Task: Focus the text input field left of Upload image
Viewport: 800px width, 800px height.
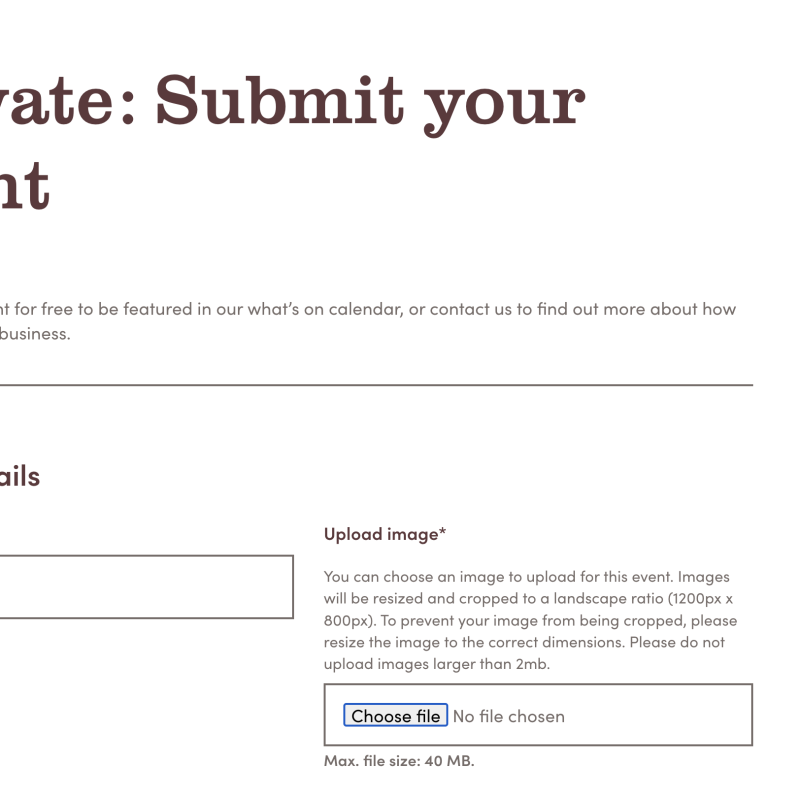Action: coord(146,587)
